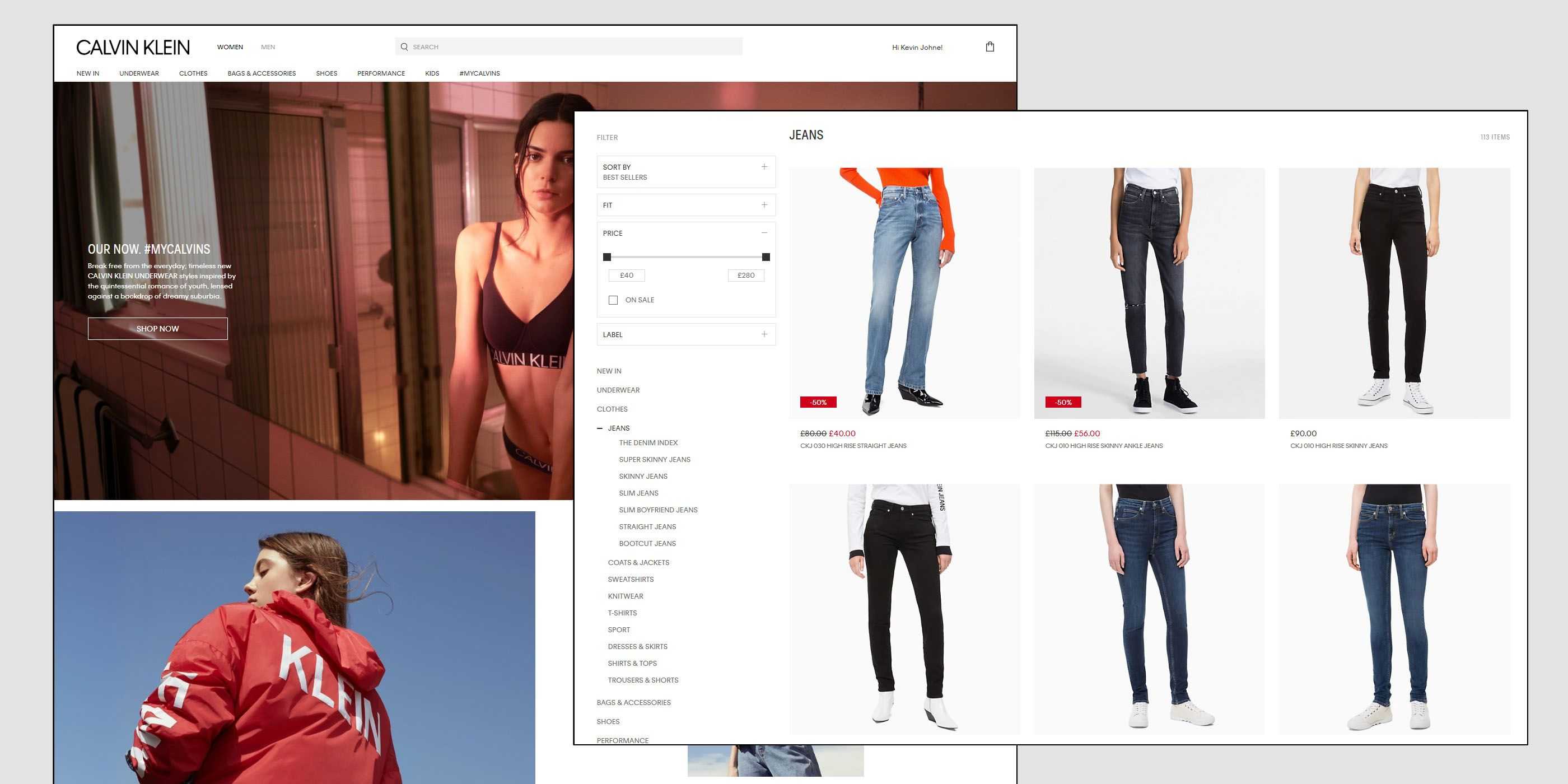1568x784 pixels.
Task: Open COATS & JACKETS category
Action: pyautogui.click(x=638, y=562)
